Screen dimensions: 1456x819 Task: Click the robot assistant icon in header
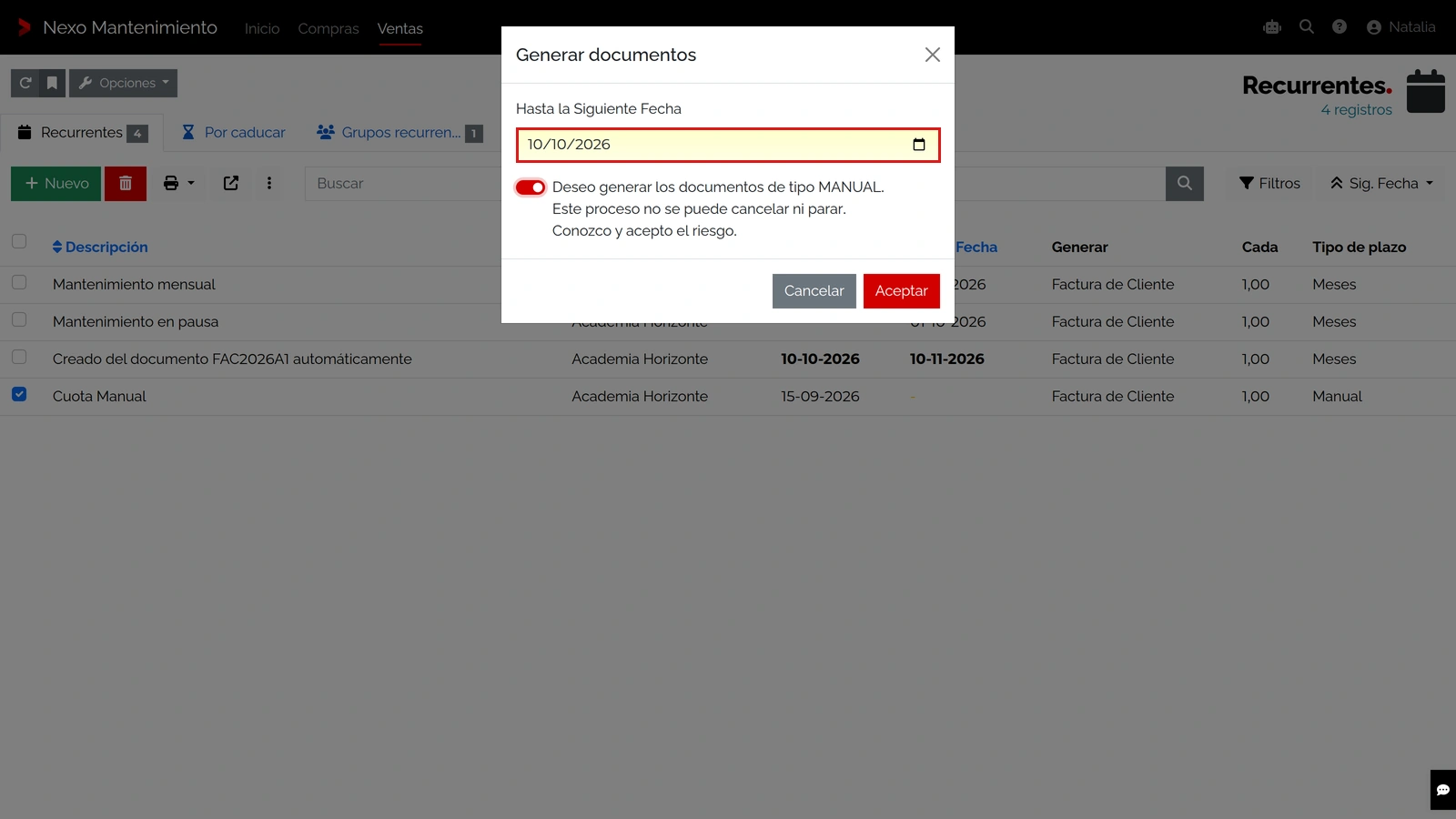pos(1272,27)
